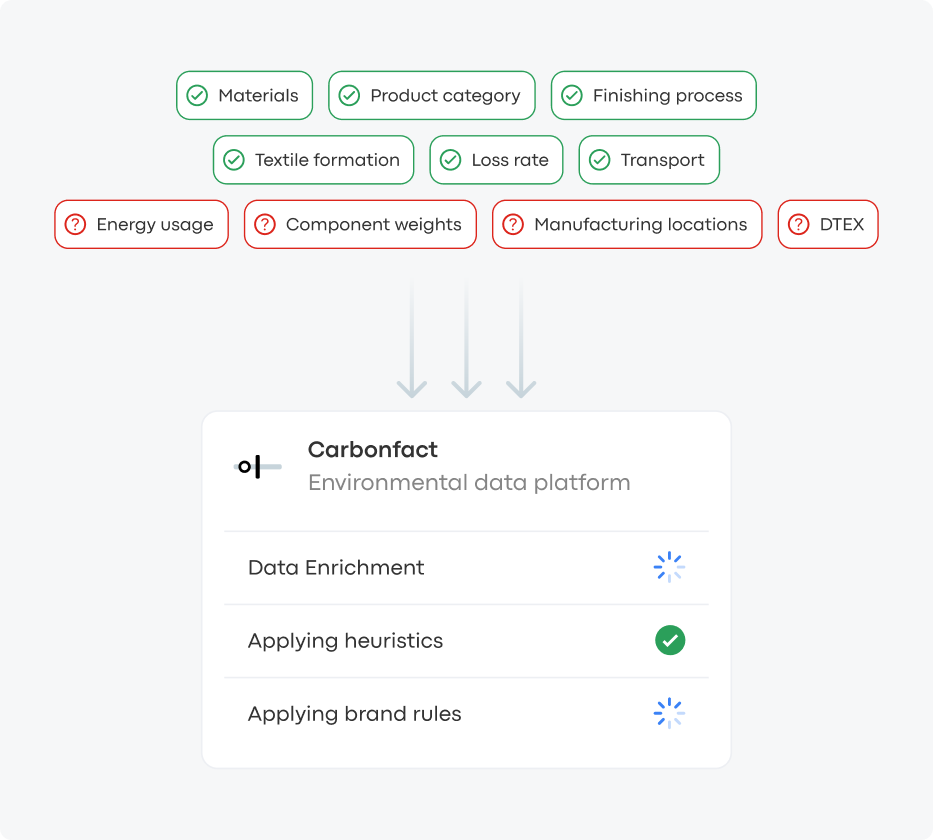
Task: Click the Environmental data platform subtitle
Action: coord(469,482)
